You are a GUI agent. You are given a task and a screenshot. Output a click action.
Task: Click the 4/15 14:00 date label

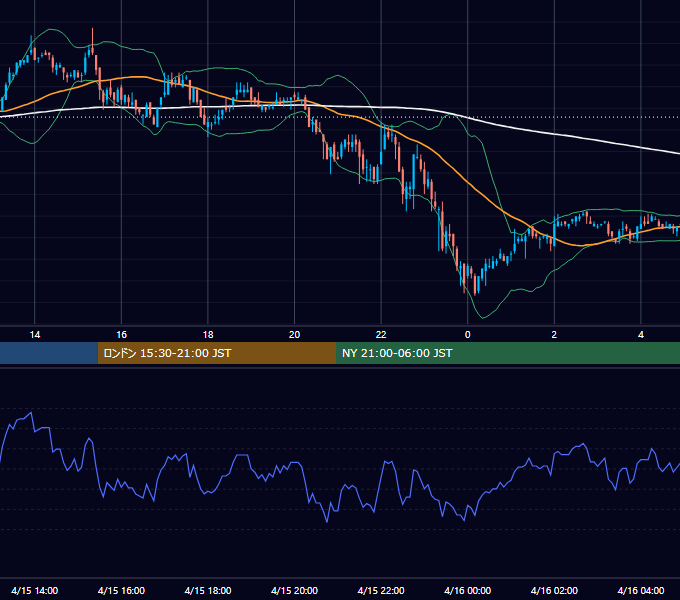(35, 590)
